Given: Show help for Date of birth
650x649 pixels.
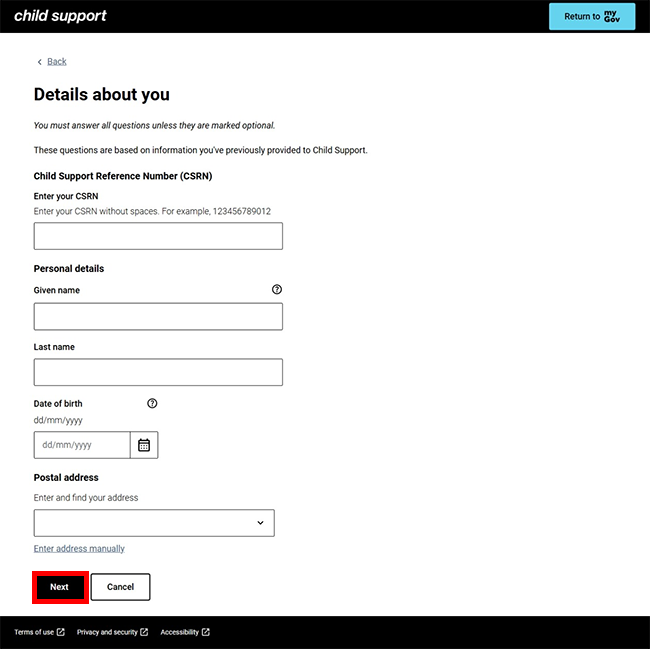Looking at the screenshot, I should [x=152, y=403].
